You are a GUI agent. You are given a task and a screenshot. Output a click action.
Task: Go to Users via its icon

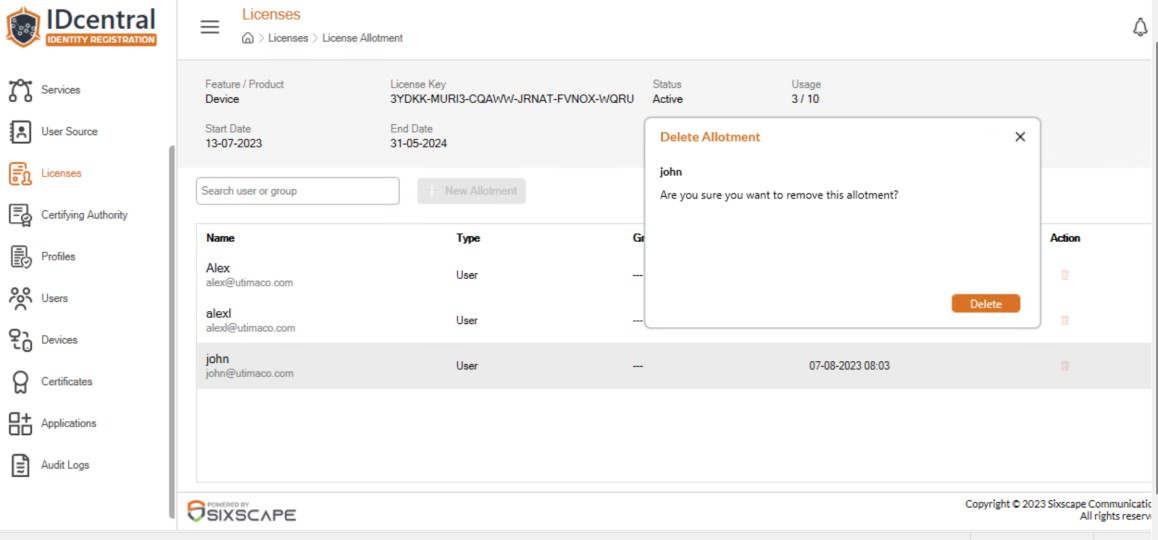[x=20, y=298]
